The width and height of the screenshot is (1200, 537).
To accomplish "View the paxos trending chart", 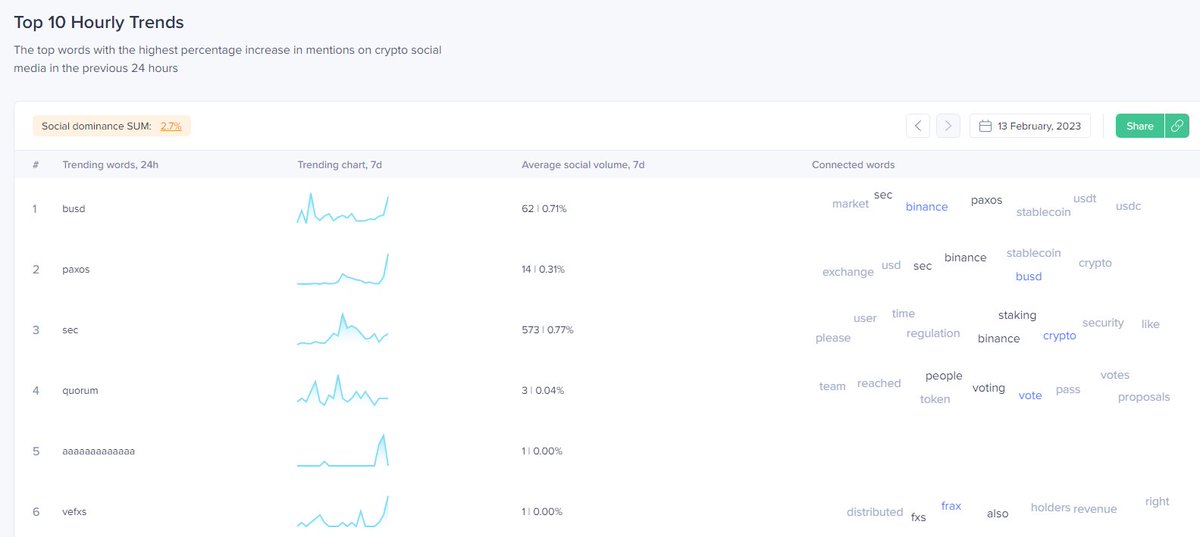I will pos(343,269).
